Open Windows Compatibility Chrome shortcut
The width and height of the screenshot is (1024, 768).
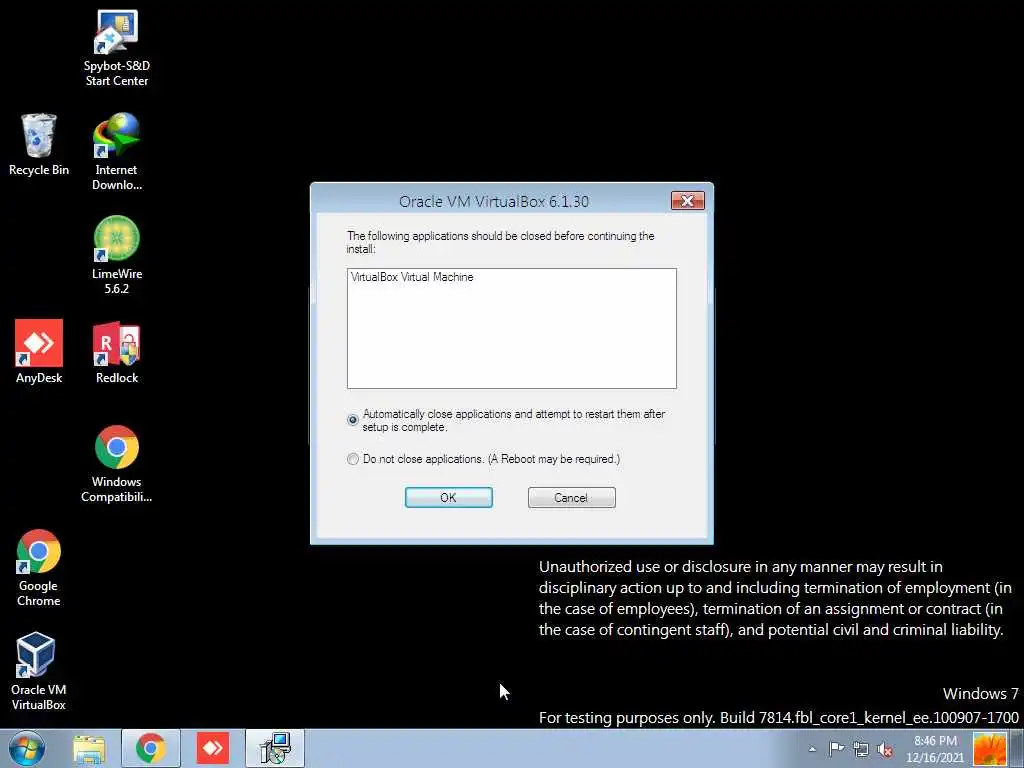116,464
